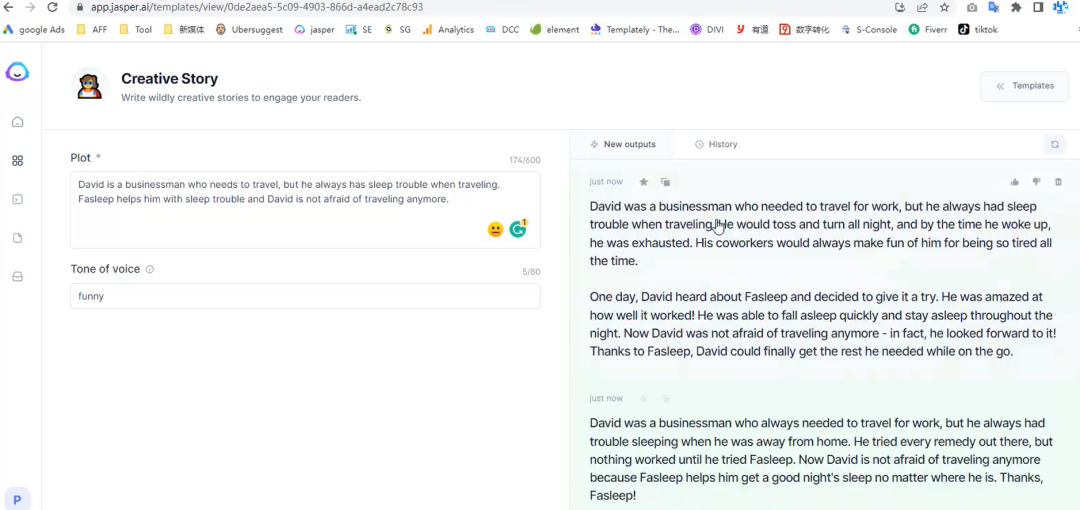The height and width of the screenshot is (510, 1080).
Task: Open the AFF bookmarks folder
Action: pos(92,30)
